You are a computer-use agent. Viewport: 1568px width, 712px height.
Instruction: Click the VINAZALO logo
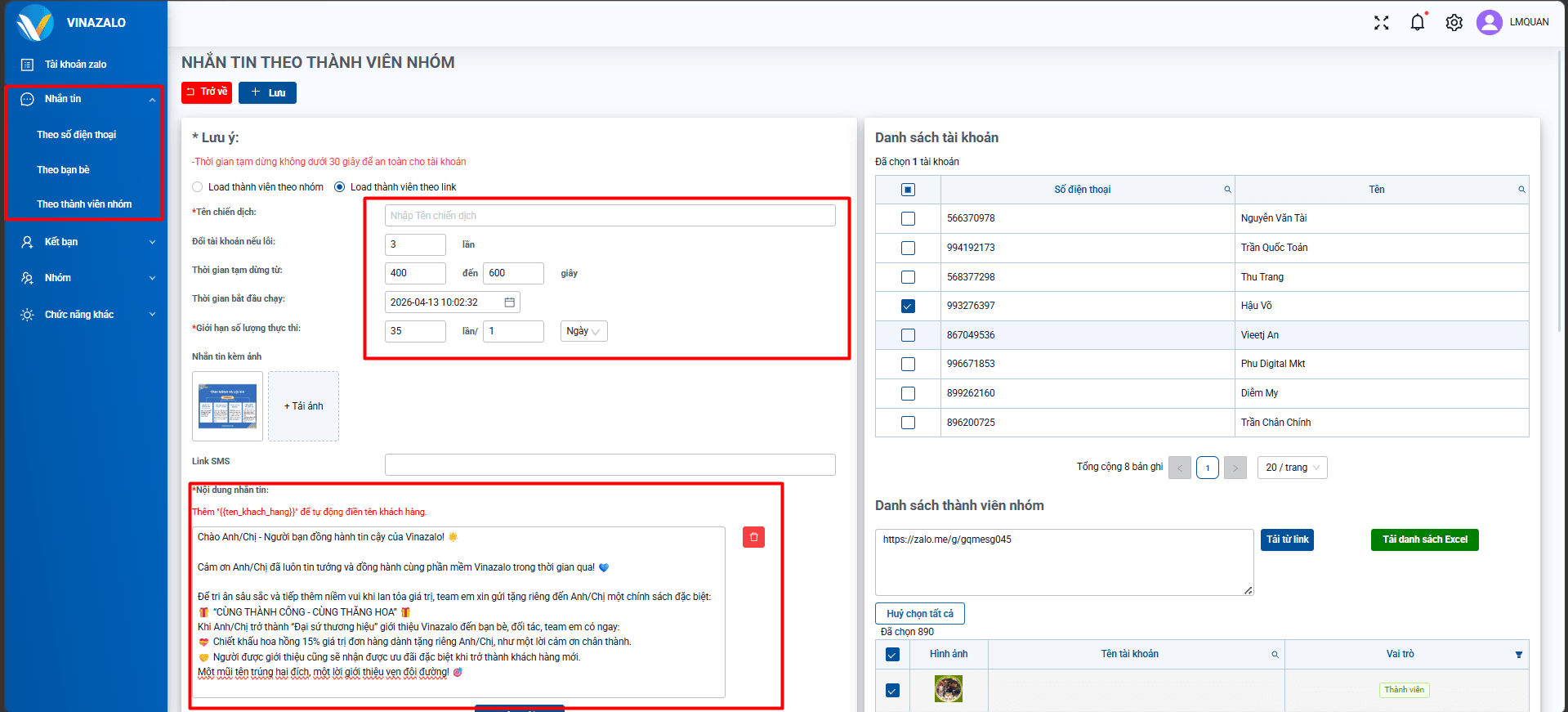(x=36, y=23)
